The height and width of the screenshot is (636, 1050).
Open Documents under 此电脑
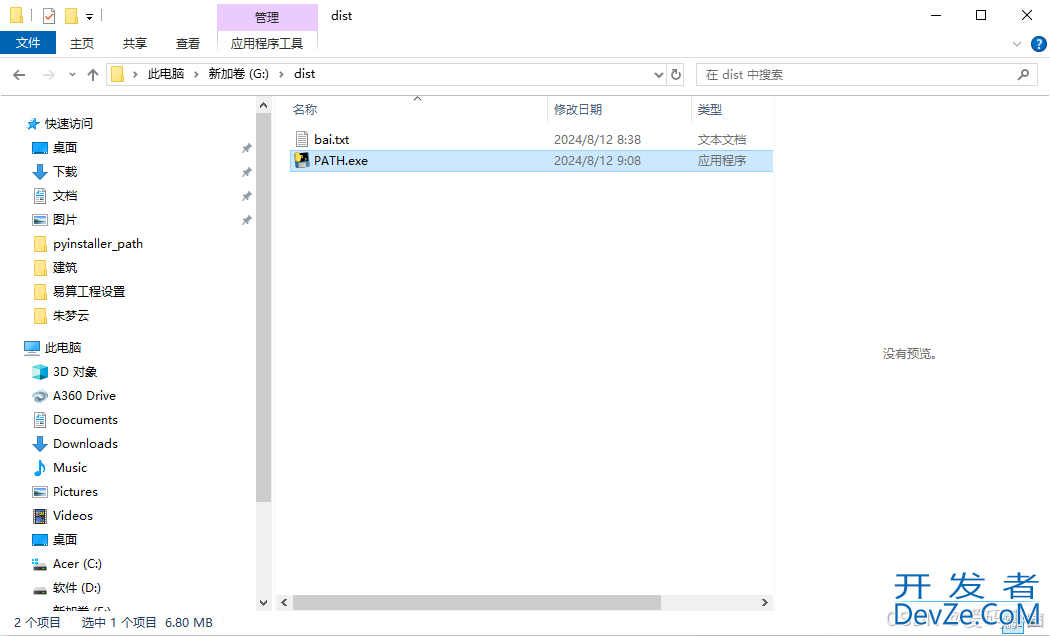[85, 420]
